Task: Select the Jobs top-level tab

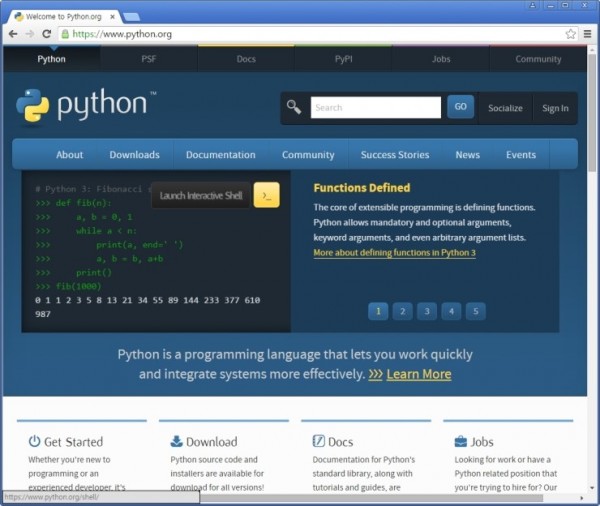Action: click(441, 59)
